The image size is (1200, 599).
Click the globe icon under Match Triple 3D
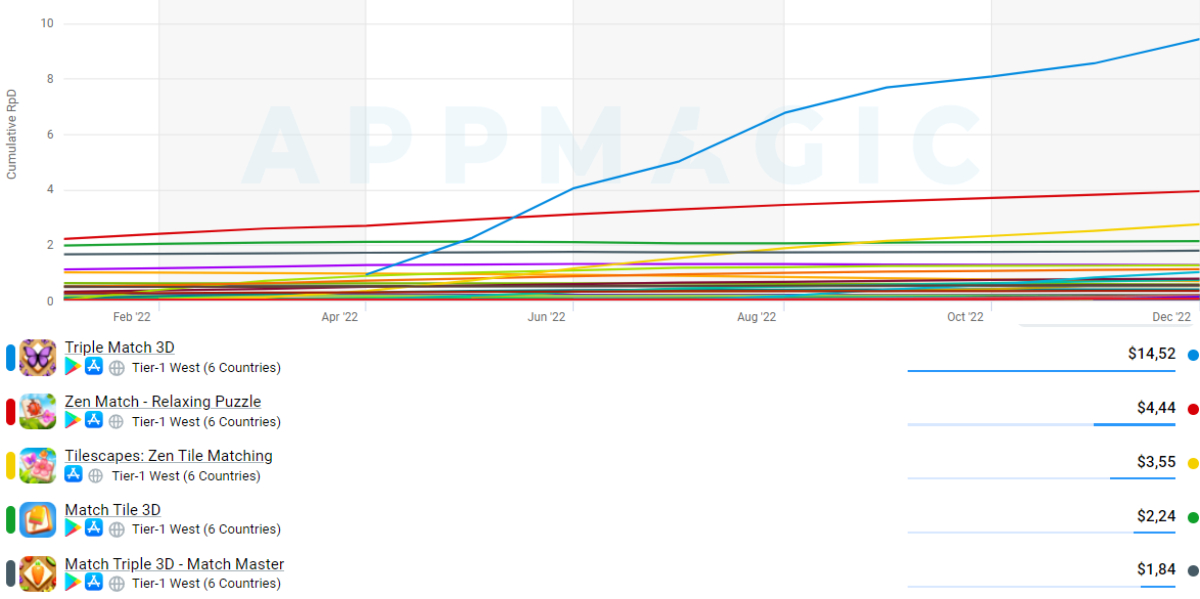click(116, 583)
